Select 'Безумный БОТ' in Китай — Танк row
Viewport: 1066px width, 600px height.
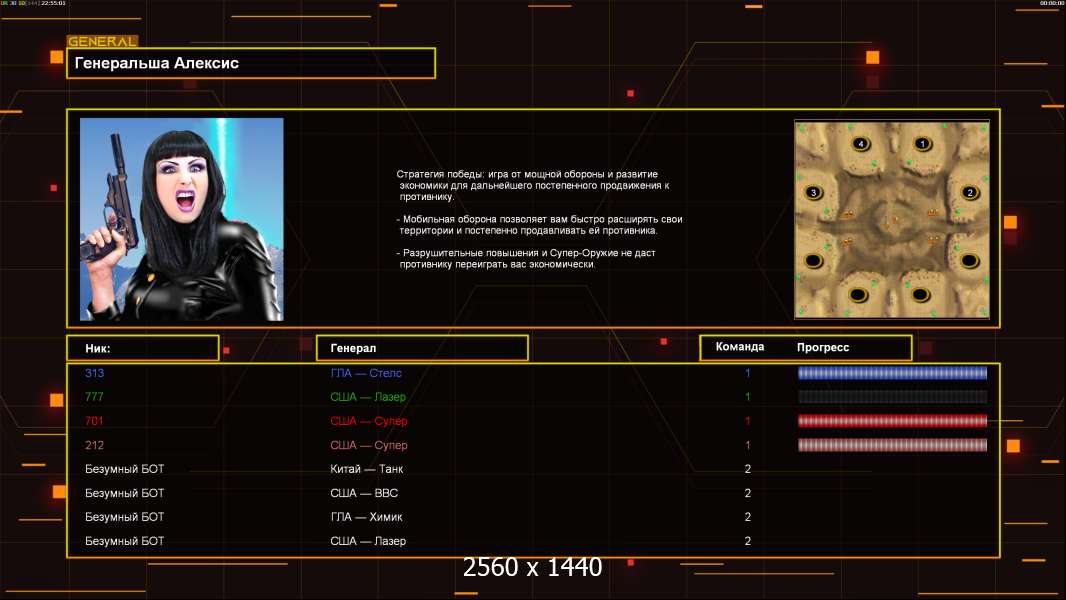pyautogui.click(x=124, y=469)
